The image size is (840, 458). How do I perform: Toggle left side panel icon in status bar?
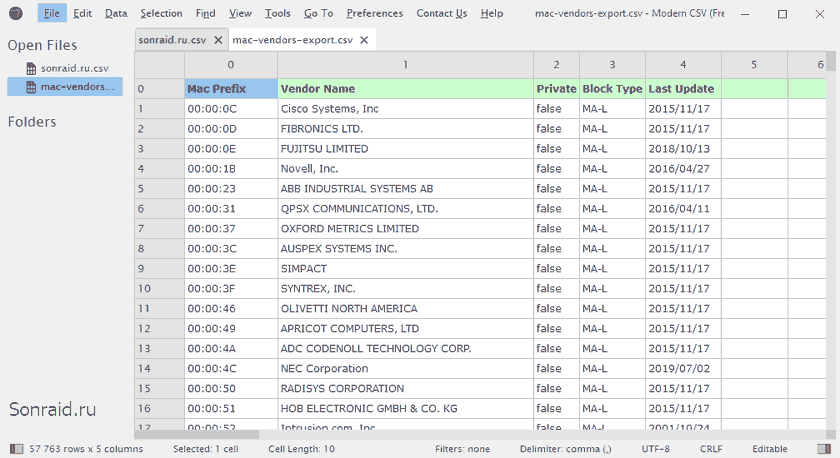click(17, 449)
